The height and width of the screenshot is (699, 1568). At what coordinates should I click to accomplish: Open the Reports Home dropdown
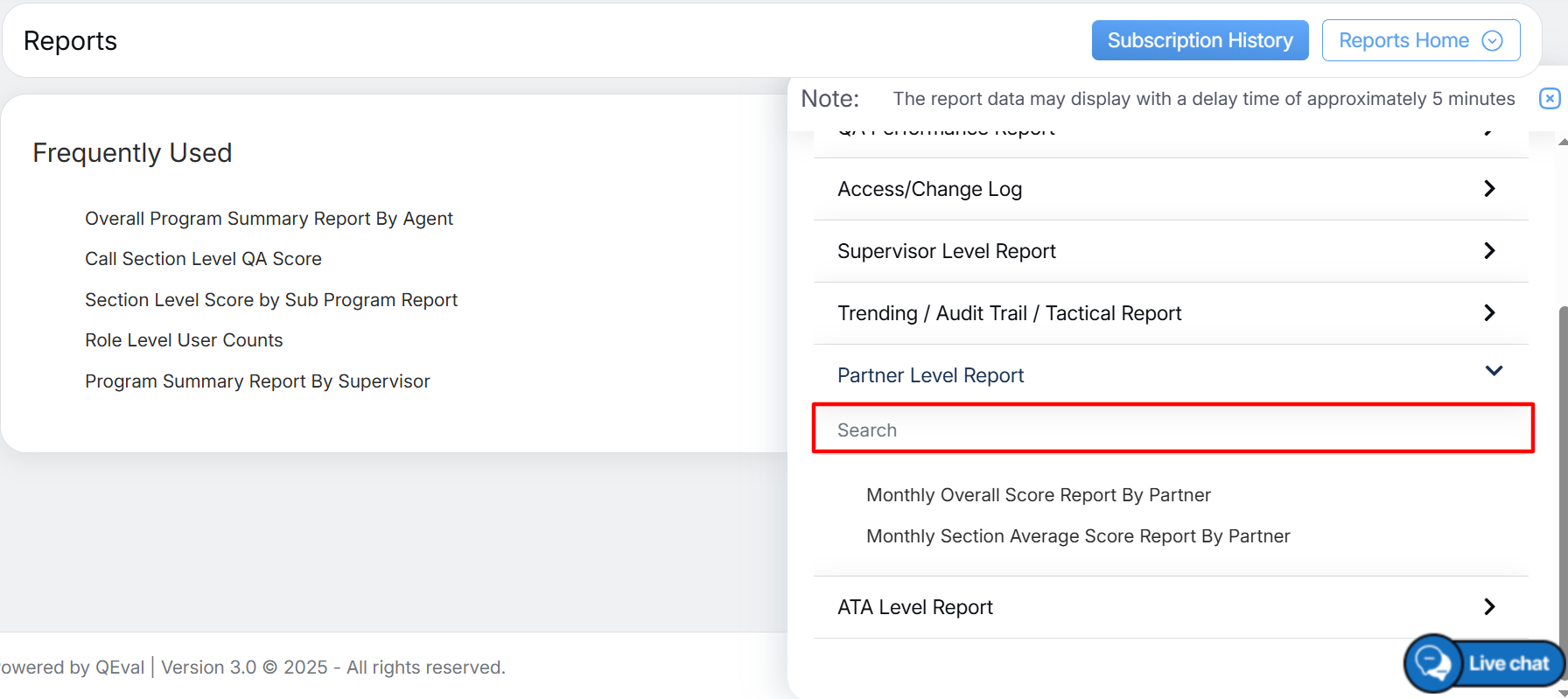pyautogui.click(x=1419, y=40)
